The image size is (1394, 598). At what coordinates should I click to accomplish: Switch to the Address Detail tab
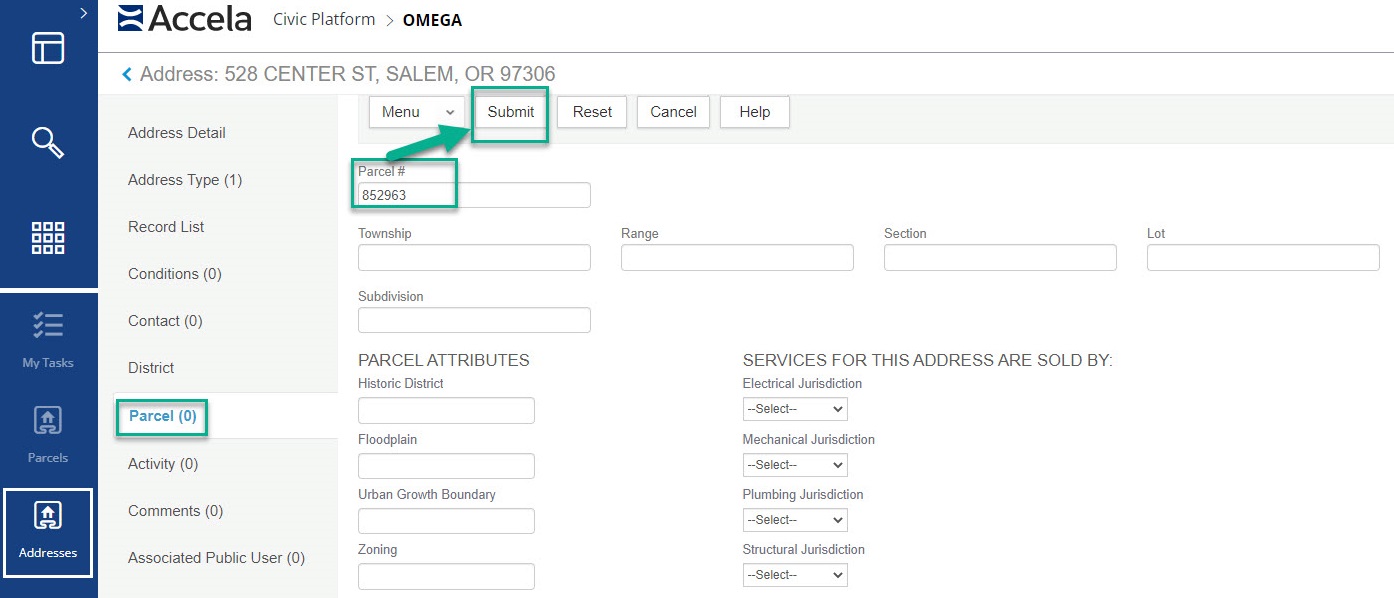click(x=177, y=133)
